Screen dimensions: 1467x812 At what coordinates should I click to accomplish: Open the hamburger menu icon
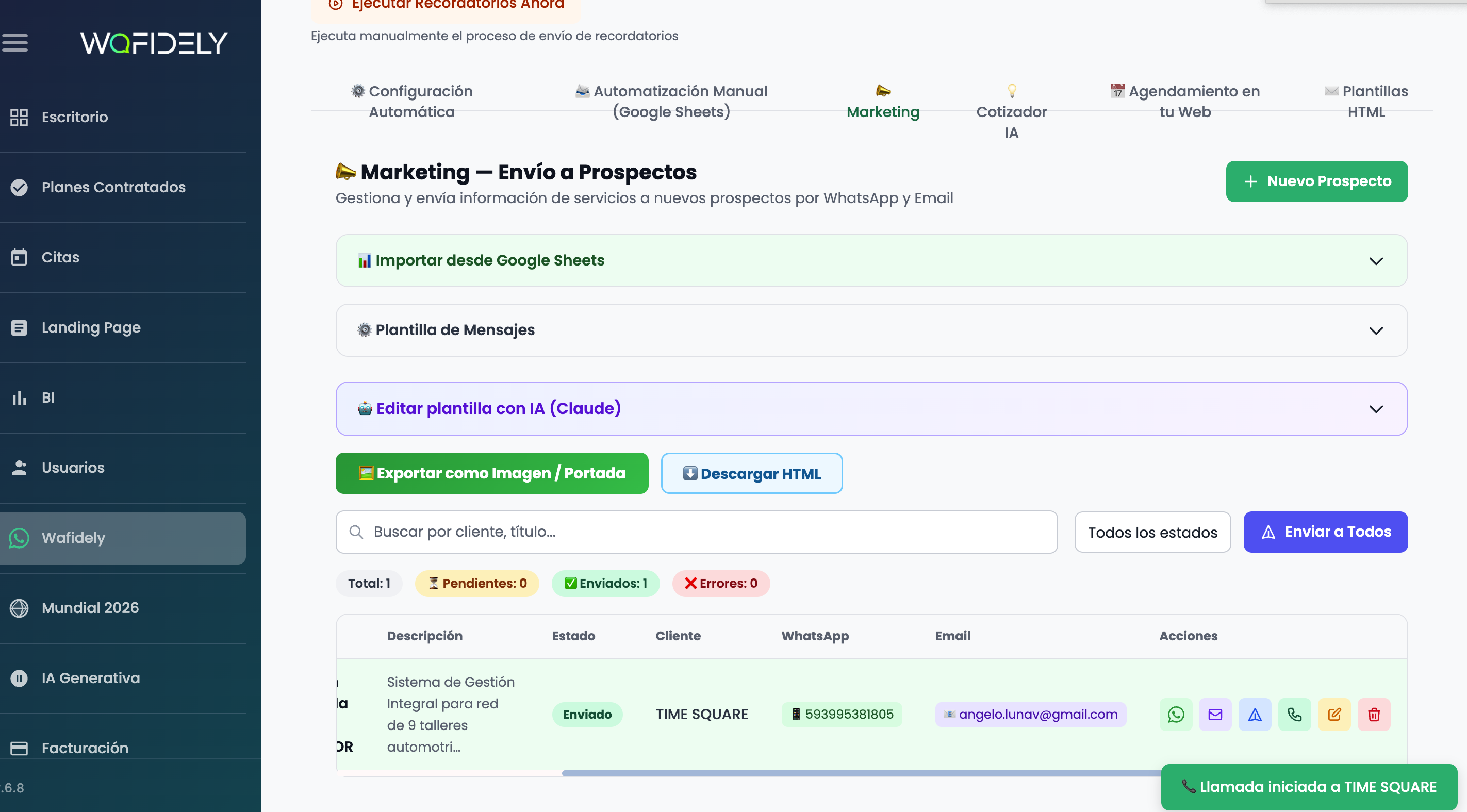[x=15, y=43]
